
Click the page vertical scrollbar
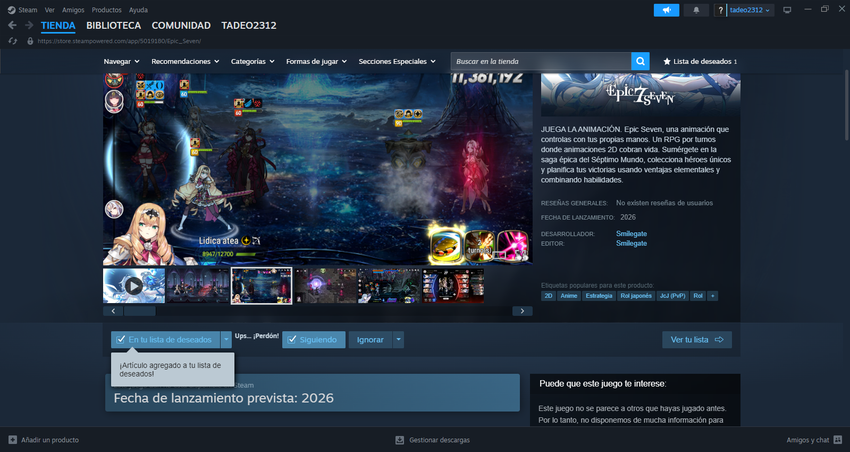[846, 106]
